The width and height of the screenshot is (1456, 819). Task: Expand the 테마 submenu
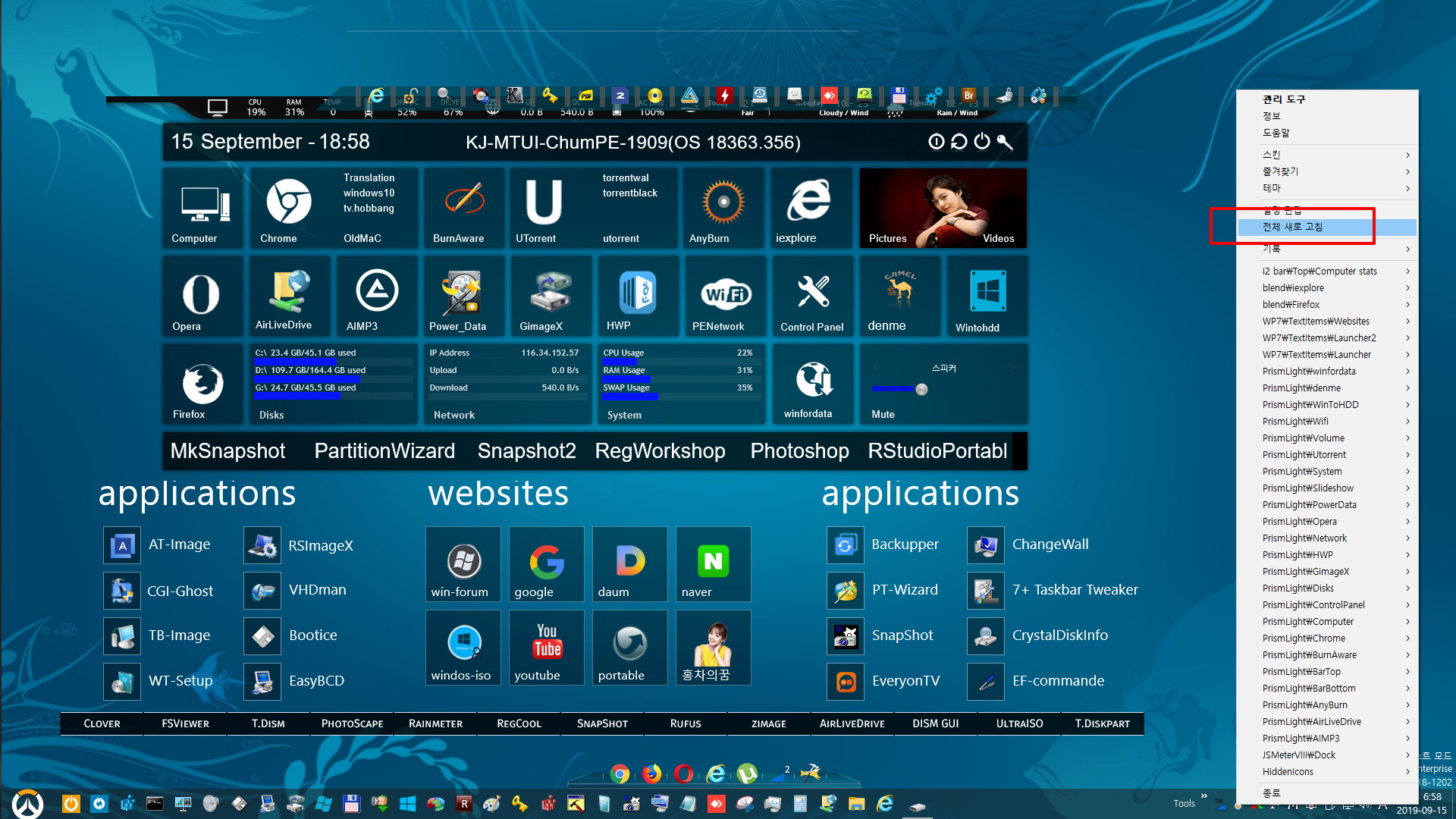(1327, 188)
